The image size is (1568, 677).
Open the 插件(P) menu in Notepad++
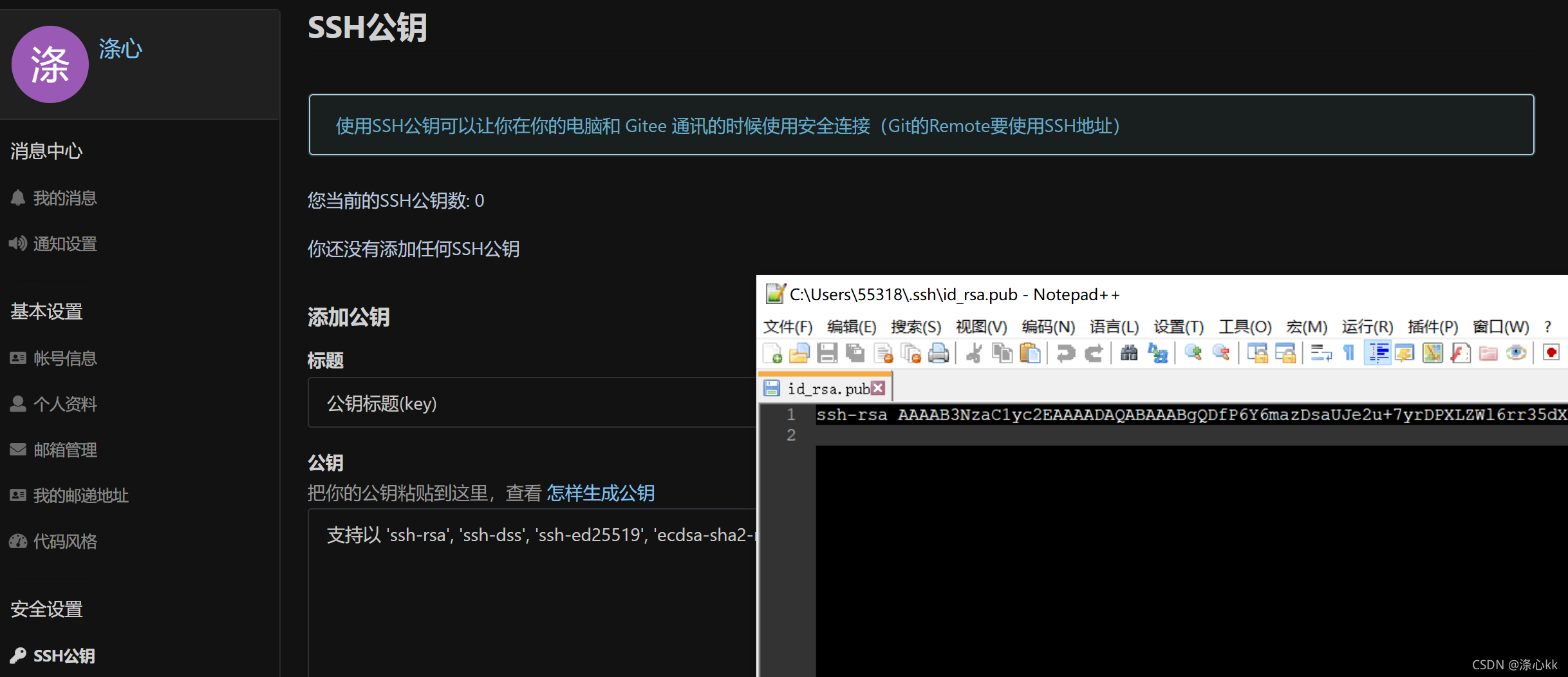pos(1432,327)
